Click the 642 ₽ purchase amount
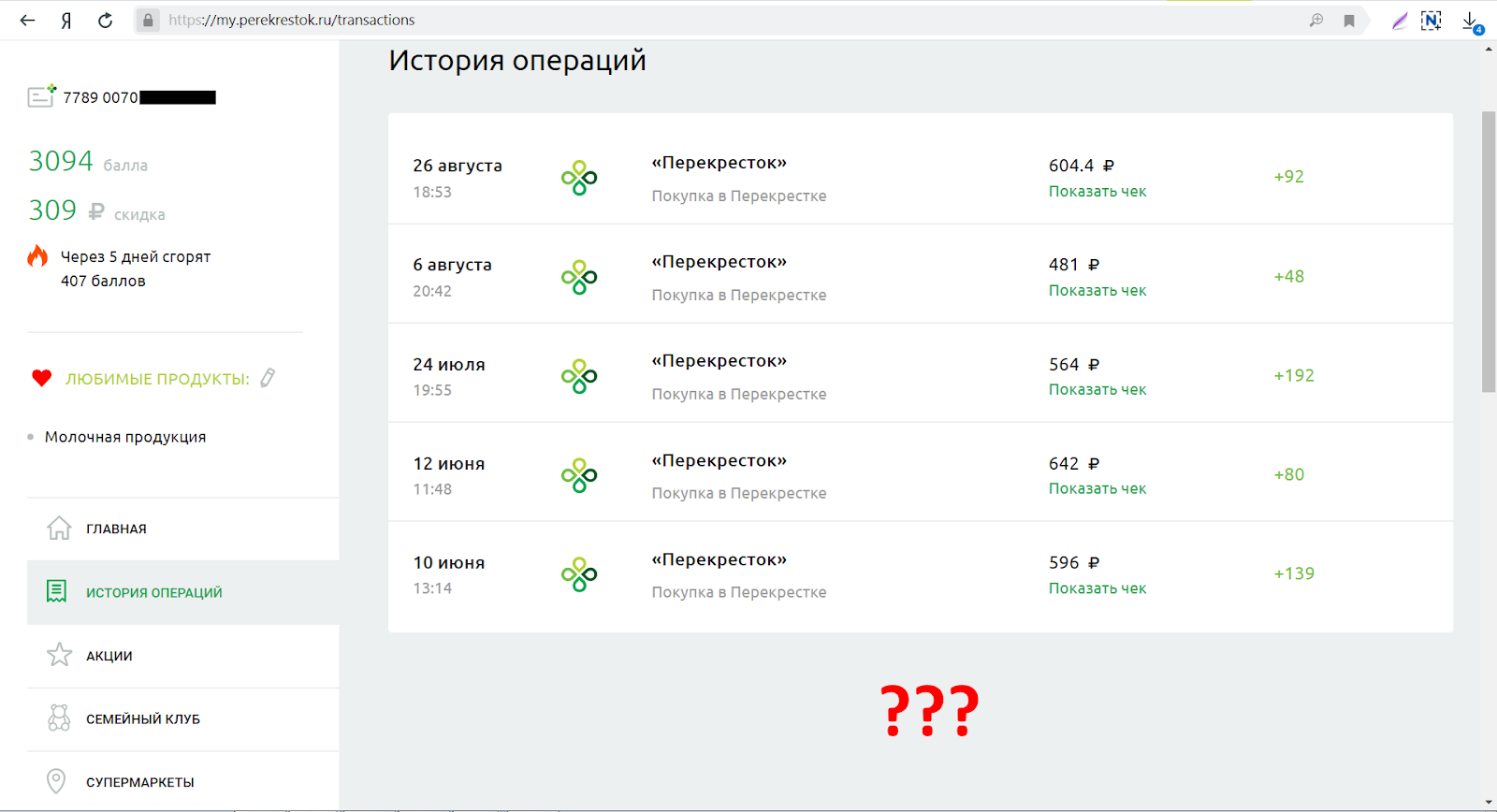1497x812 pixels. 1074,464
